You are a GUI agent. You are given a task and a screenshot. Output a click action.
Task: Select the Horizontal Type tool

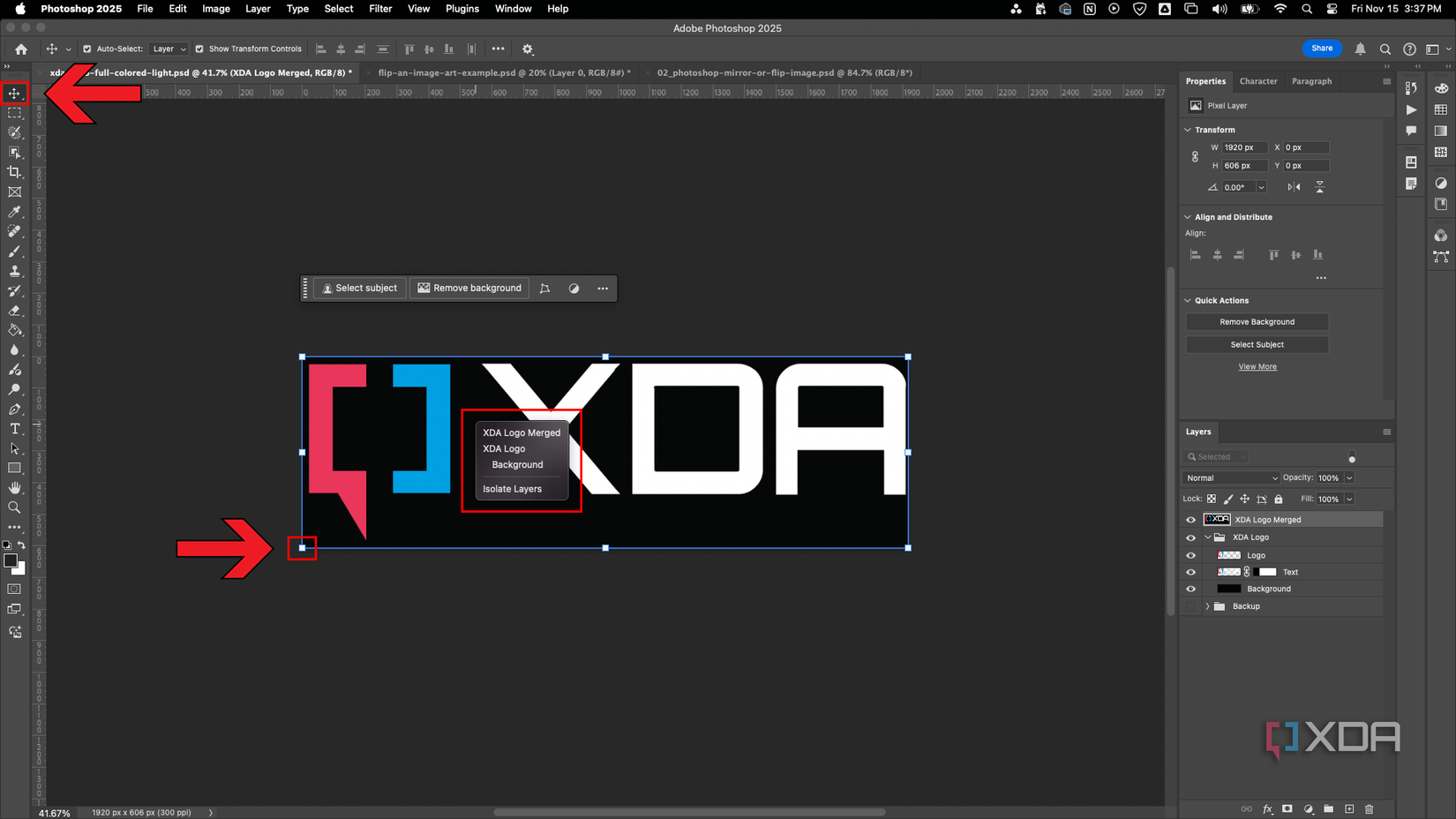click(x=14, y=429)
